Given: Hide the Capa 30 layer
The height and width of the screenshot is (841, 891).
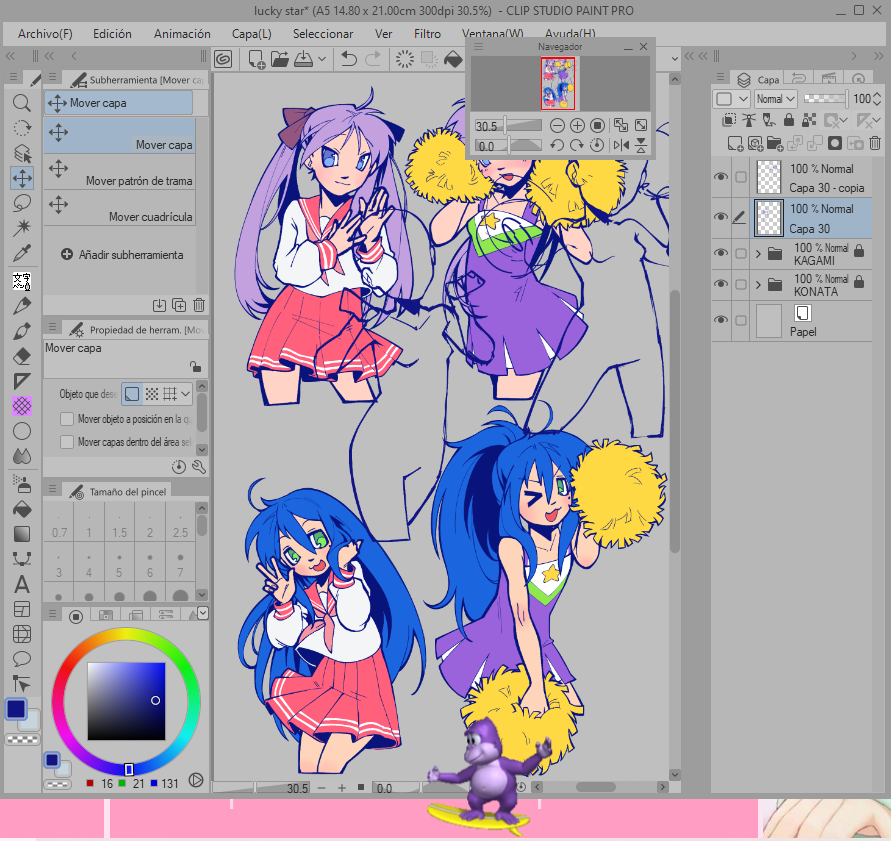Looking at the screenshot, I should pos(721,217).
